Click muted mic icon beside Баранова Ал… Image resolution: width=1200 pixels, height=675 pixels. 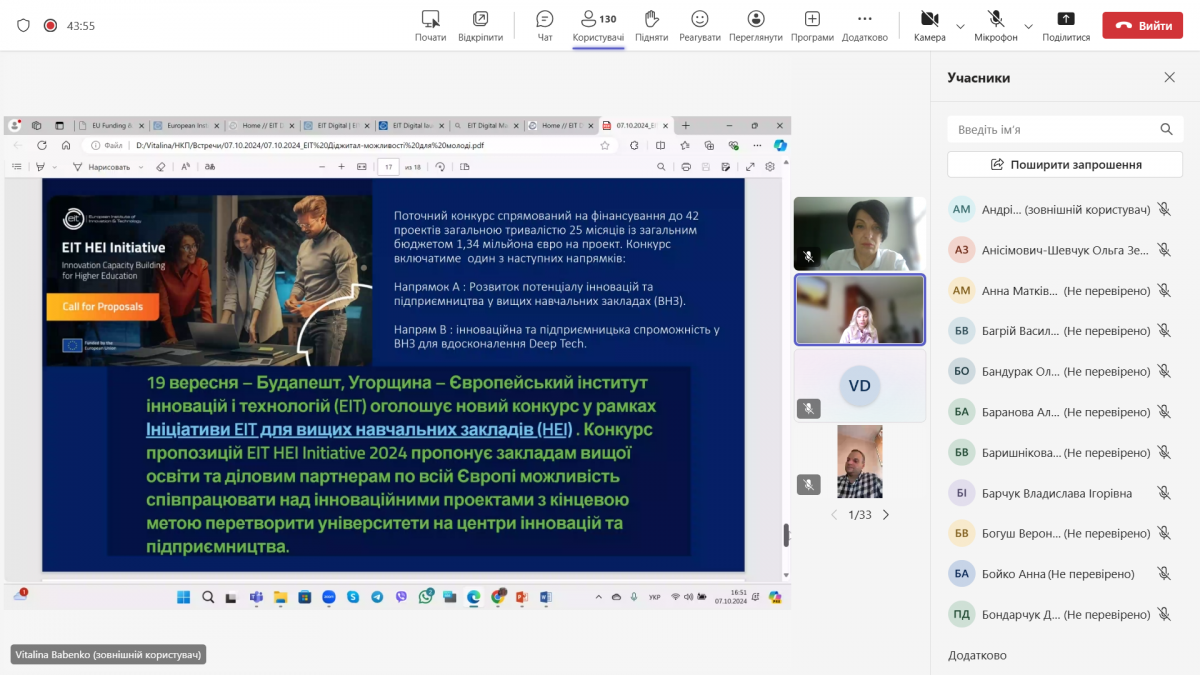pyautogui.click(x=1164, y=412)
